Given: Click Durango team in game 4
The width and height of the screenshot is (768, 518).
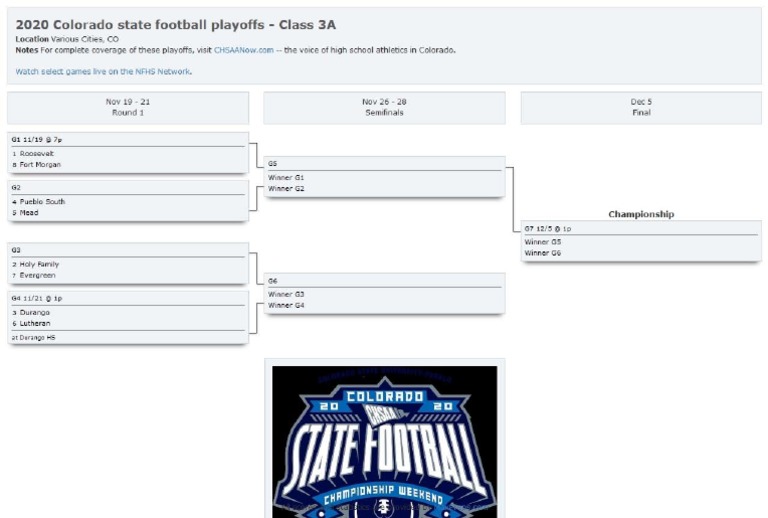Looking at the screenshot, I should click(x=35, y=313).
